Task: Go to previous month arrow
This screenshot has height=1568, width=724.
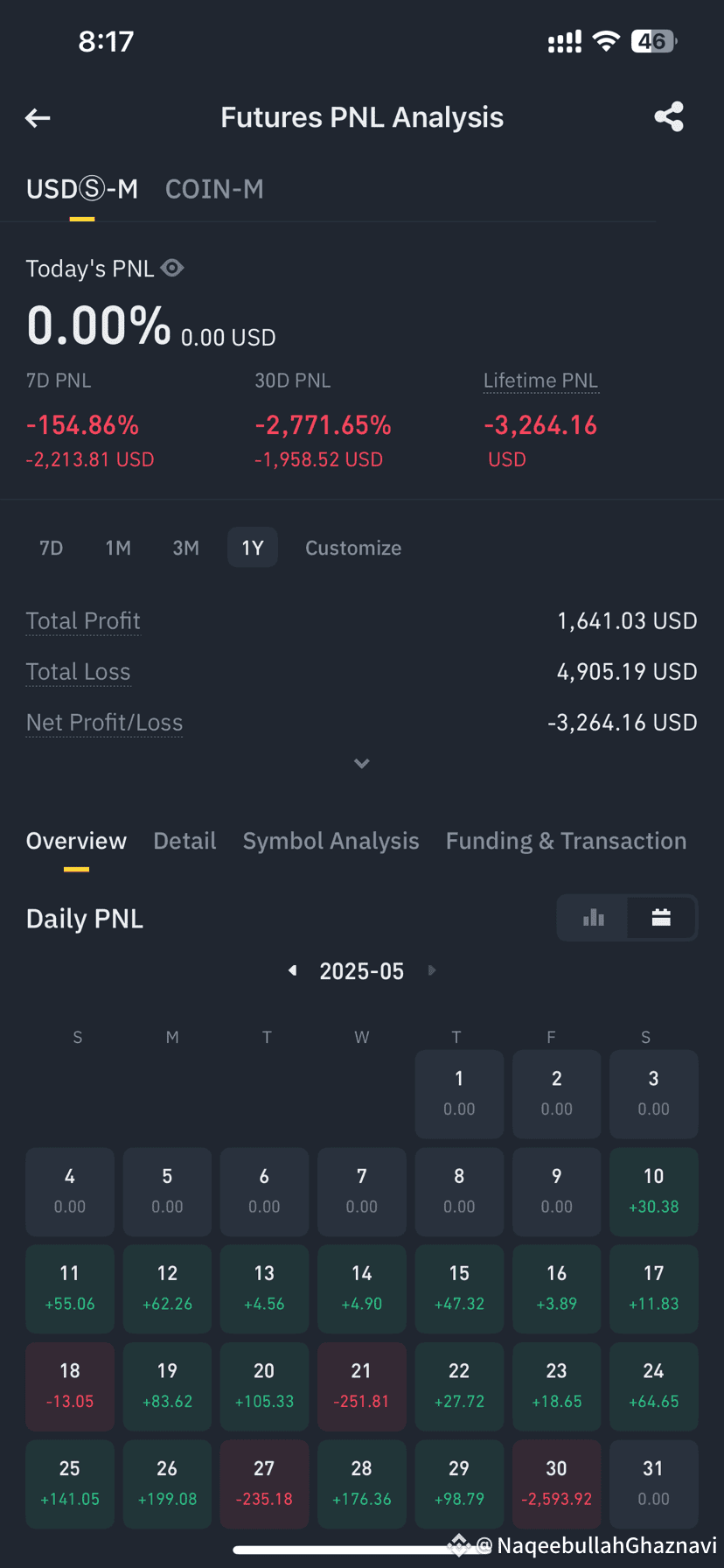Action: [x=293, y=970]
